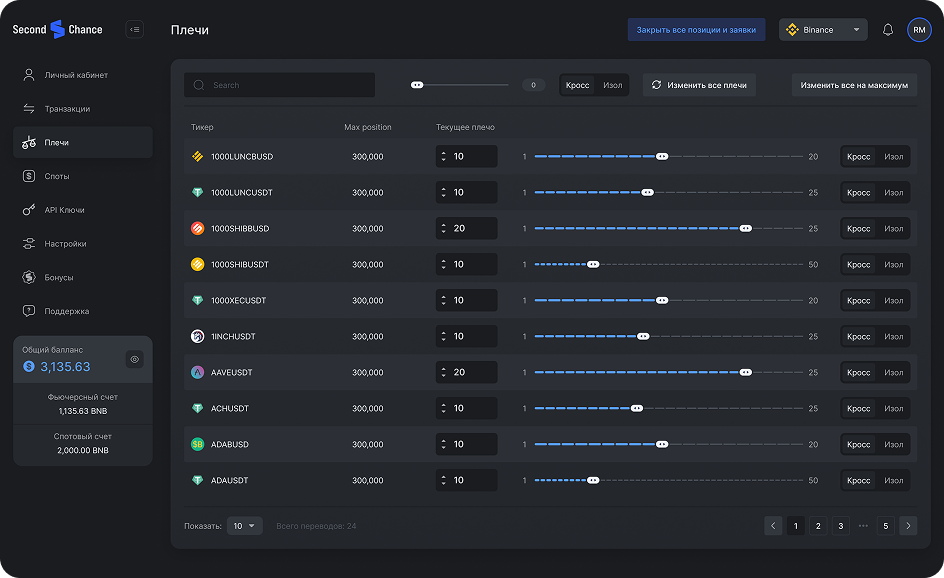The image size is (944, 578).
Task: Open the AAVEUSDT leverage stepper arrows
Action: point(442,372)
